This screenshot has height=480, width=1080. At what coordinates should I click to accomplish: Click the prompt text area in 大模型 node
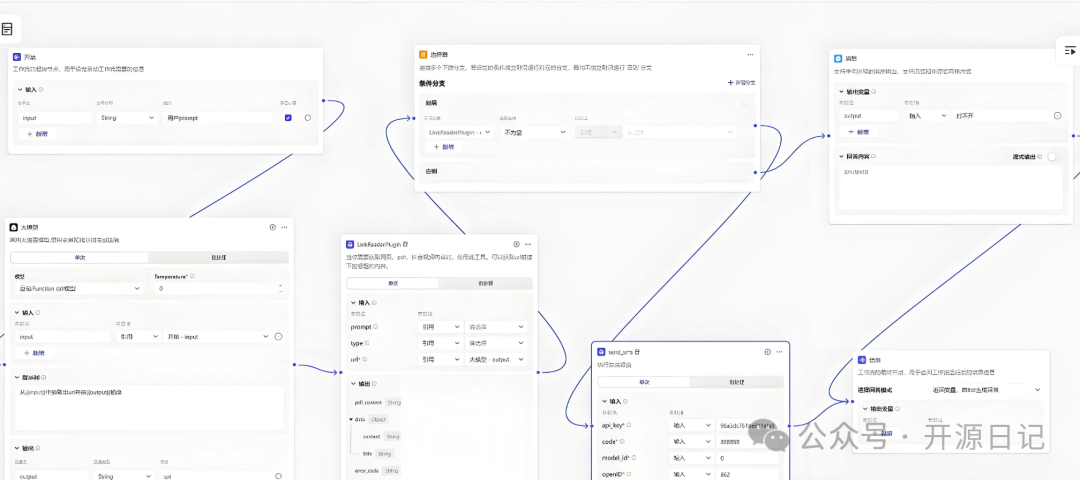[x=148, y=408]
